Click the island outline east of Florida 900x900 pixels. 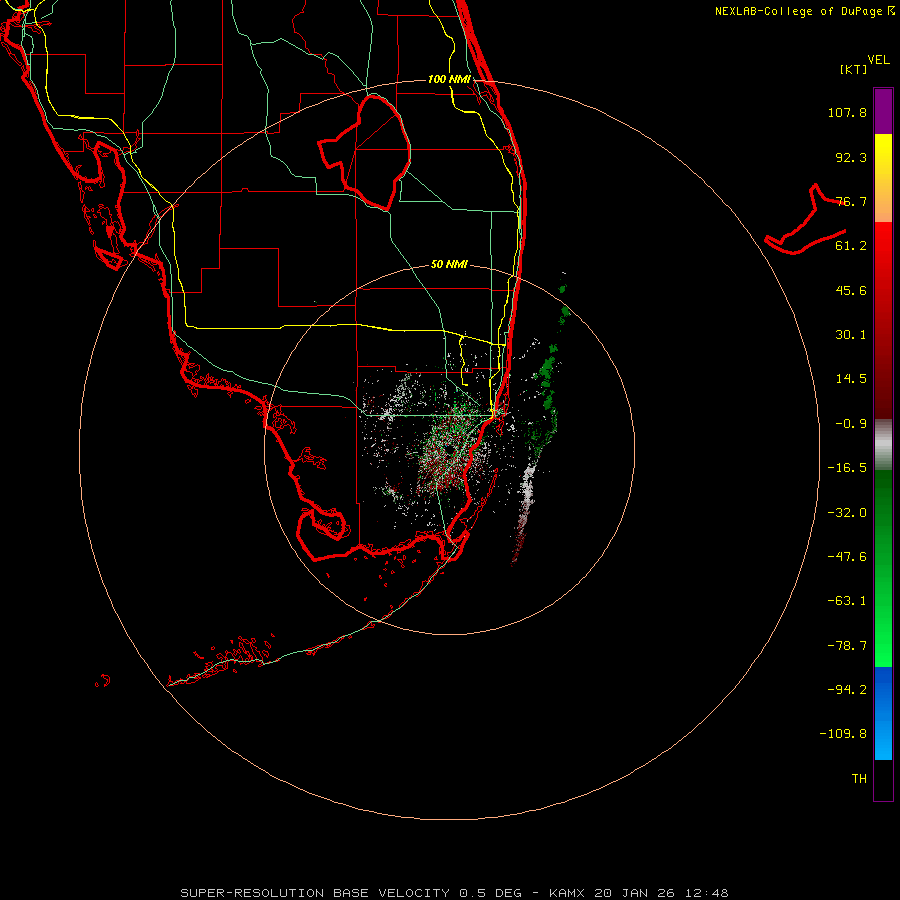(806, 221)
